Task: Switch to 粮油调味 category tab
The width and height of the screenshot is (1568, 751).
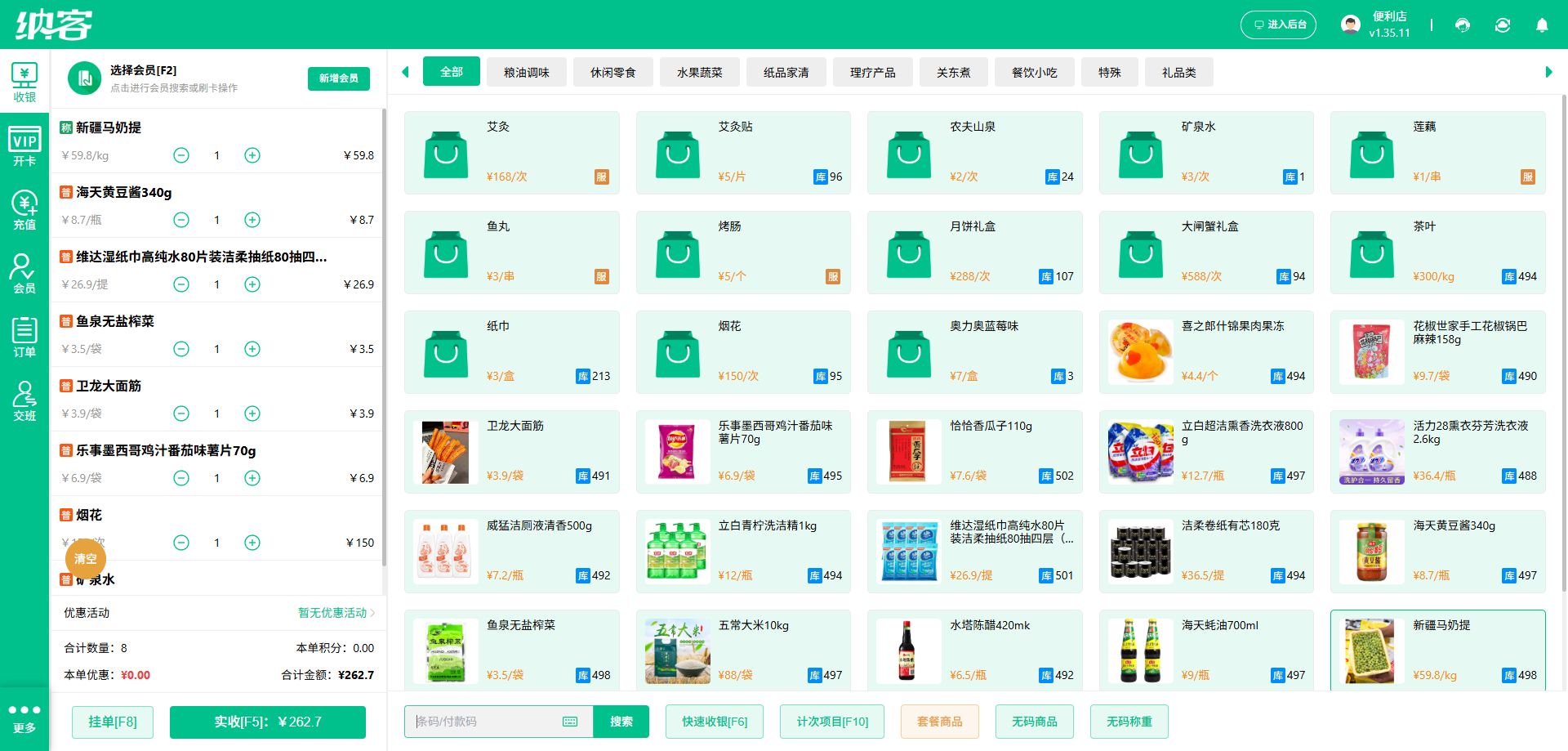Action: click(x=527, y=72)
